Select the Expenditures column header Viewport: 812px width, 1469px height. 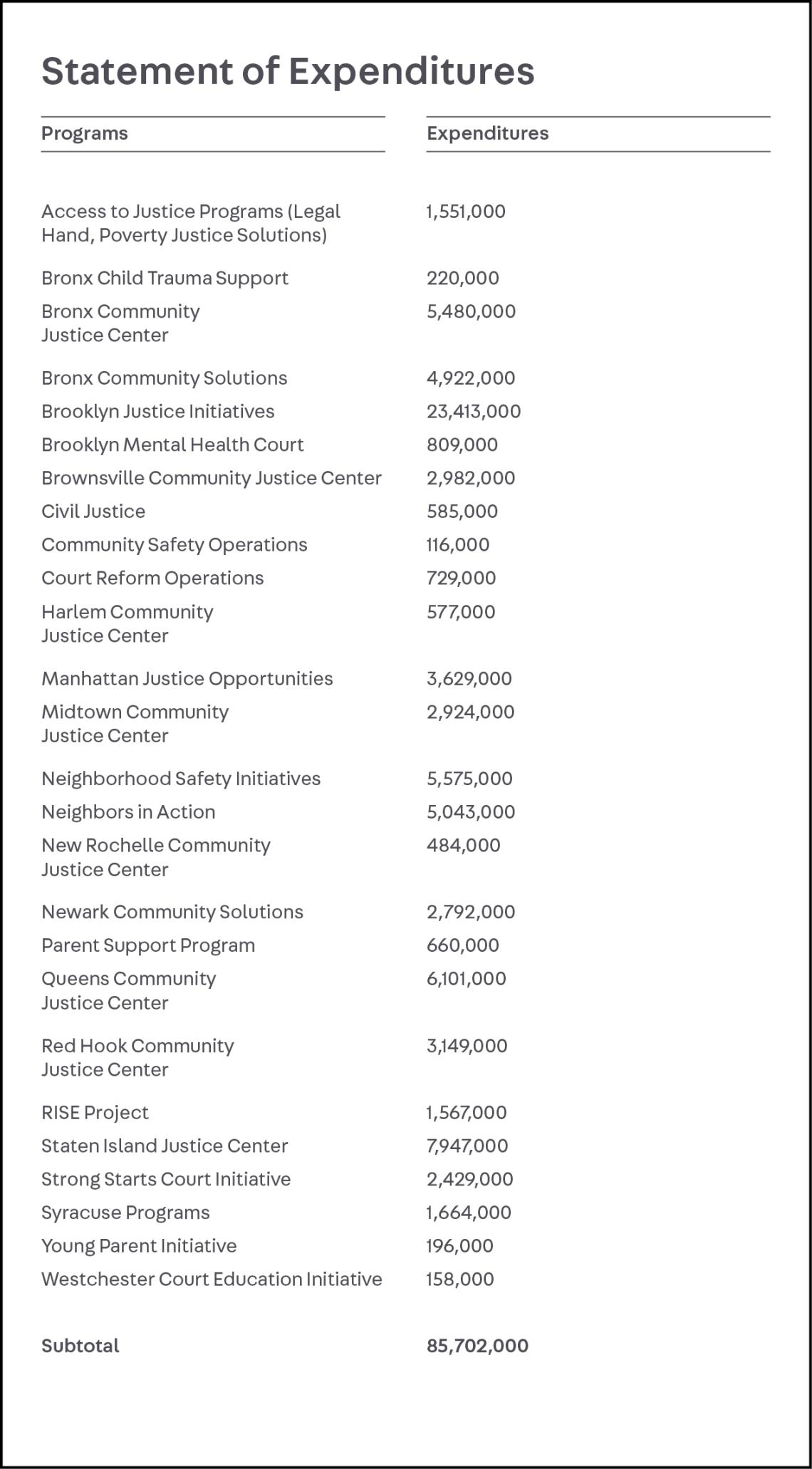coord(488,133)
